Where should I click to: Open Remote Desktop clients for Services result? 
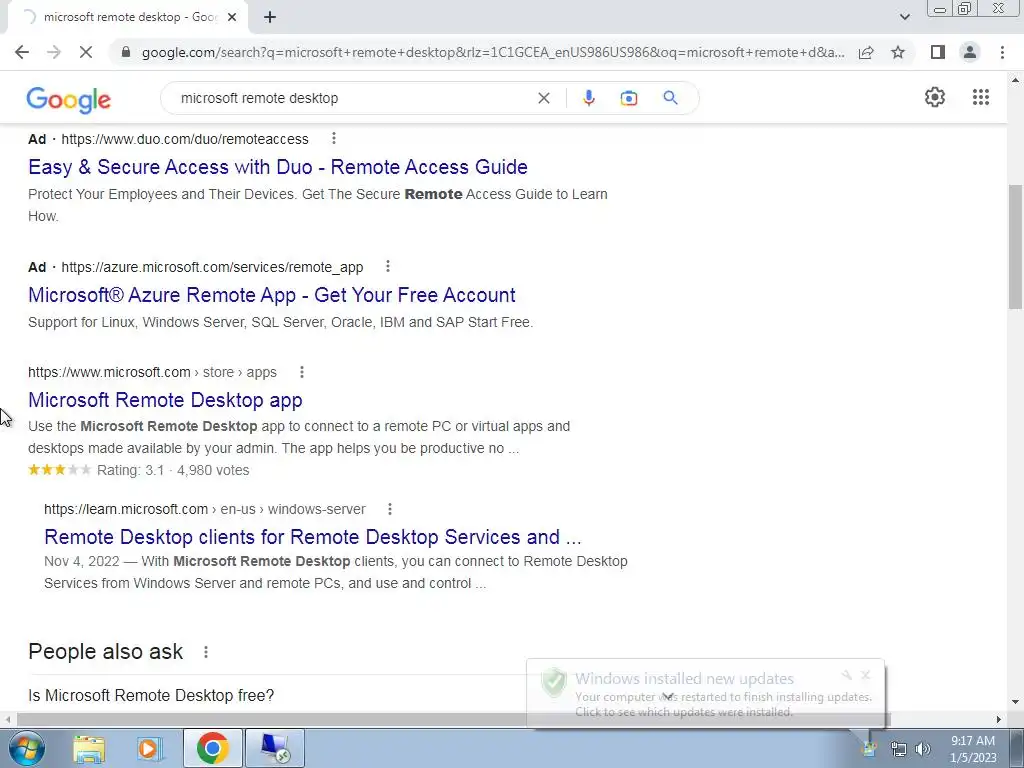point(312,537)
